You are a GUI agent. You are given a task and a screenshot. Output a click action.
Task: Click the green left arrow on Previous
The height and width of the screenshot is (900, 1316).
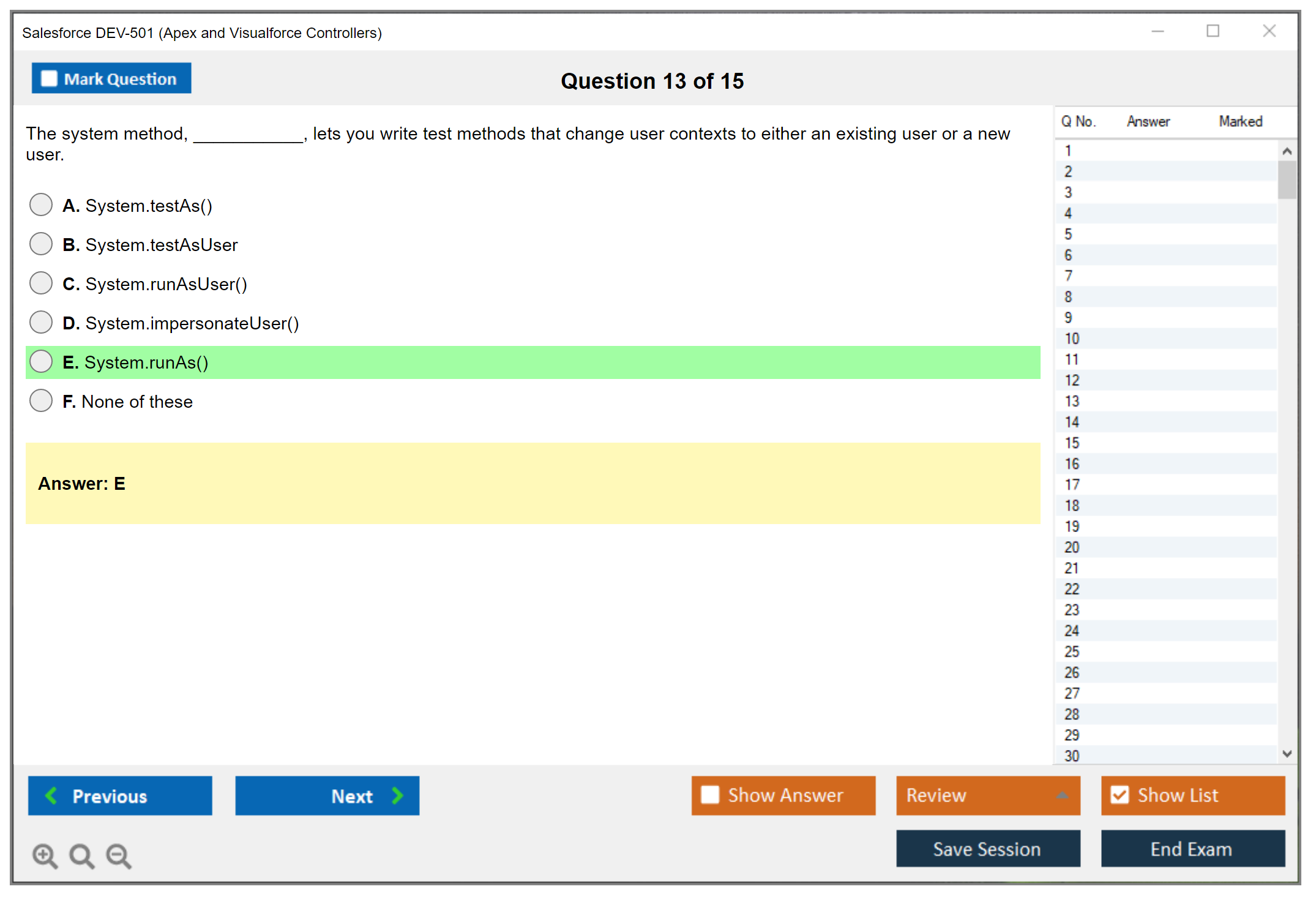(51, 796)
